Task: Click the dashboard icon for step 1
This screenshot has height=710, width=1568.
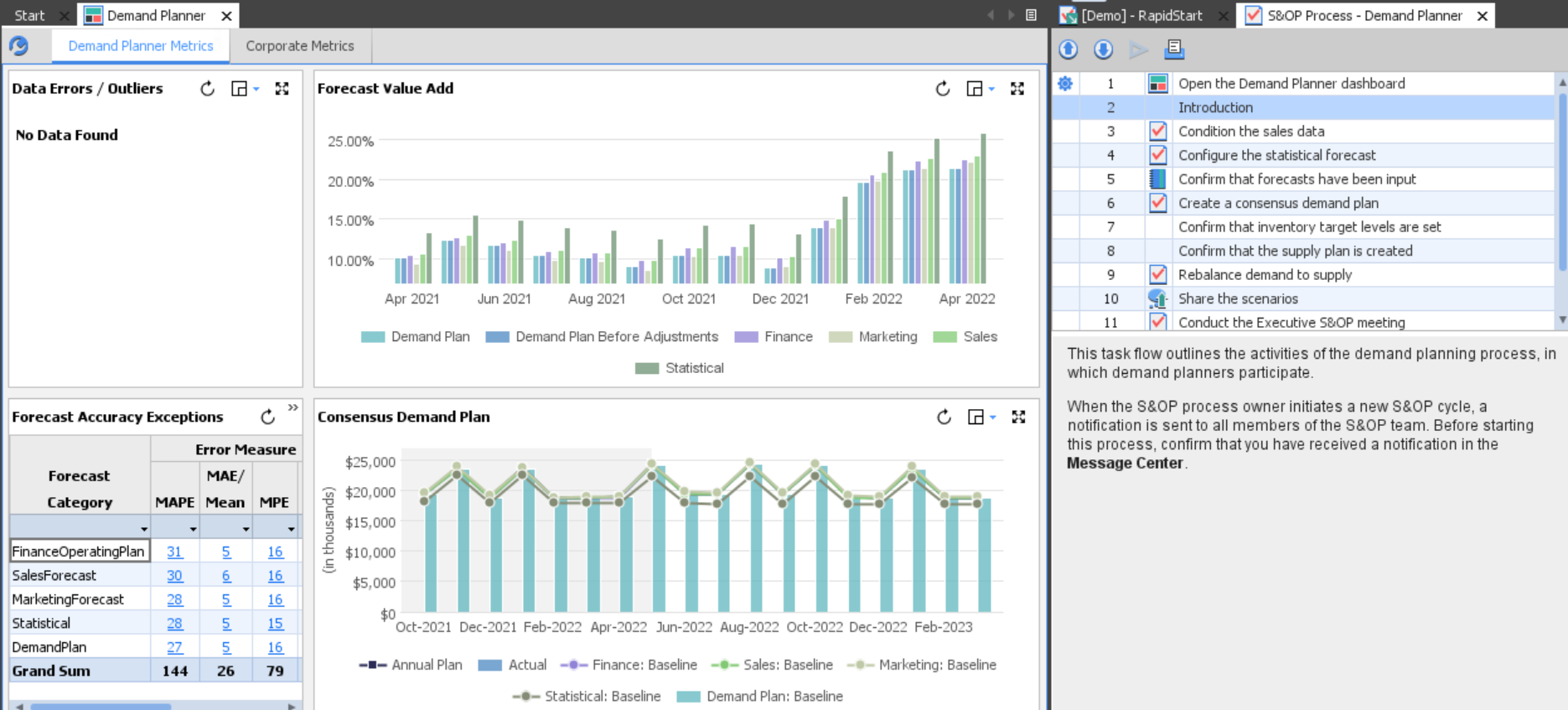Action: point(1157,83)
